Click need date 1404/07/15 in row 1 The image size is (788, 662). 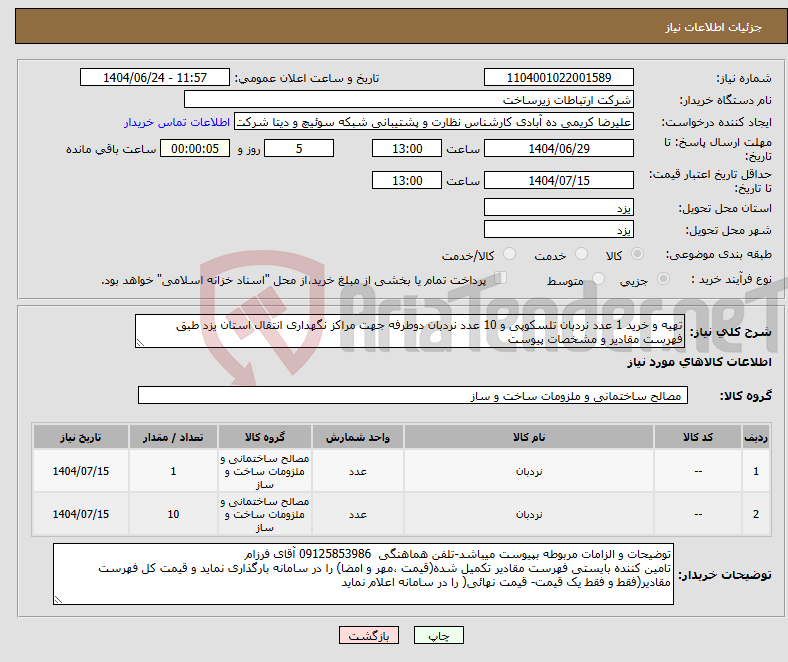(x=81, y=471)
